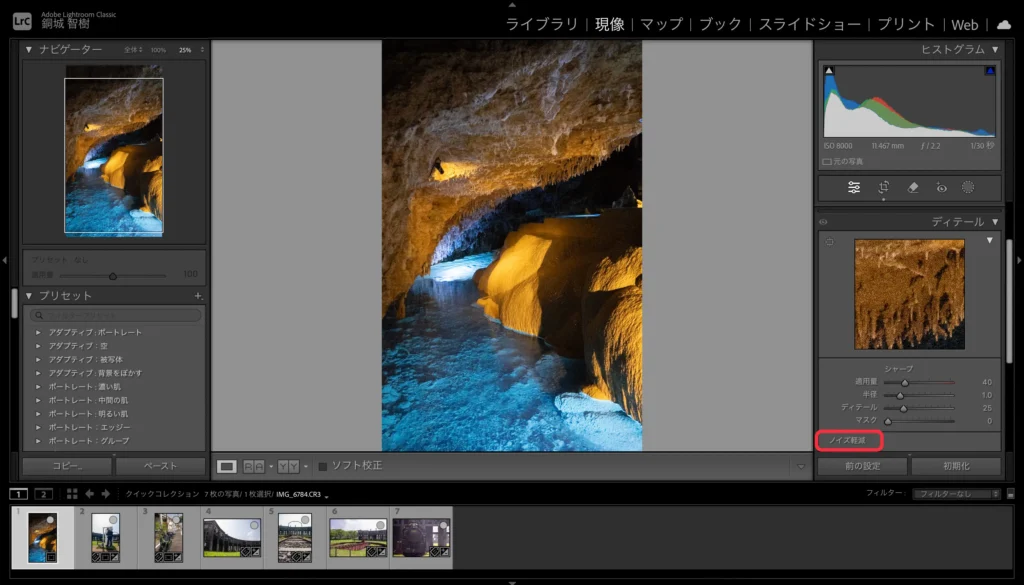Select the Healing eraser tool
This screenshot has width=1024, height=585.
(912, 187)
